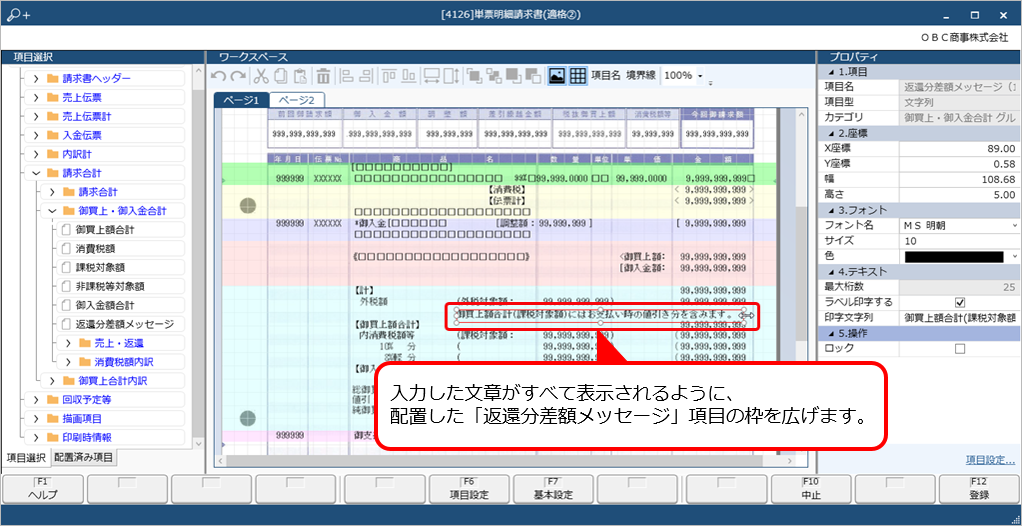This screenshot has height=526, width=1022.
Task: Select the align top edges icon
Action: (x=389, y=76)
